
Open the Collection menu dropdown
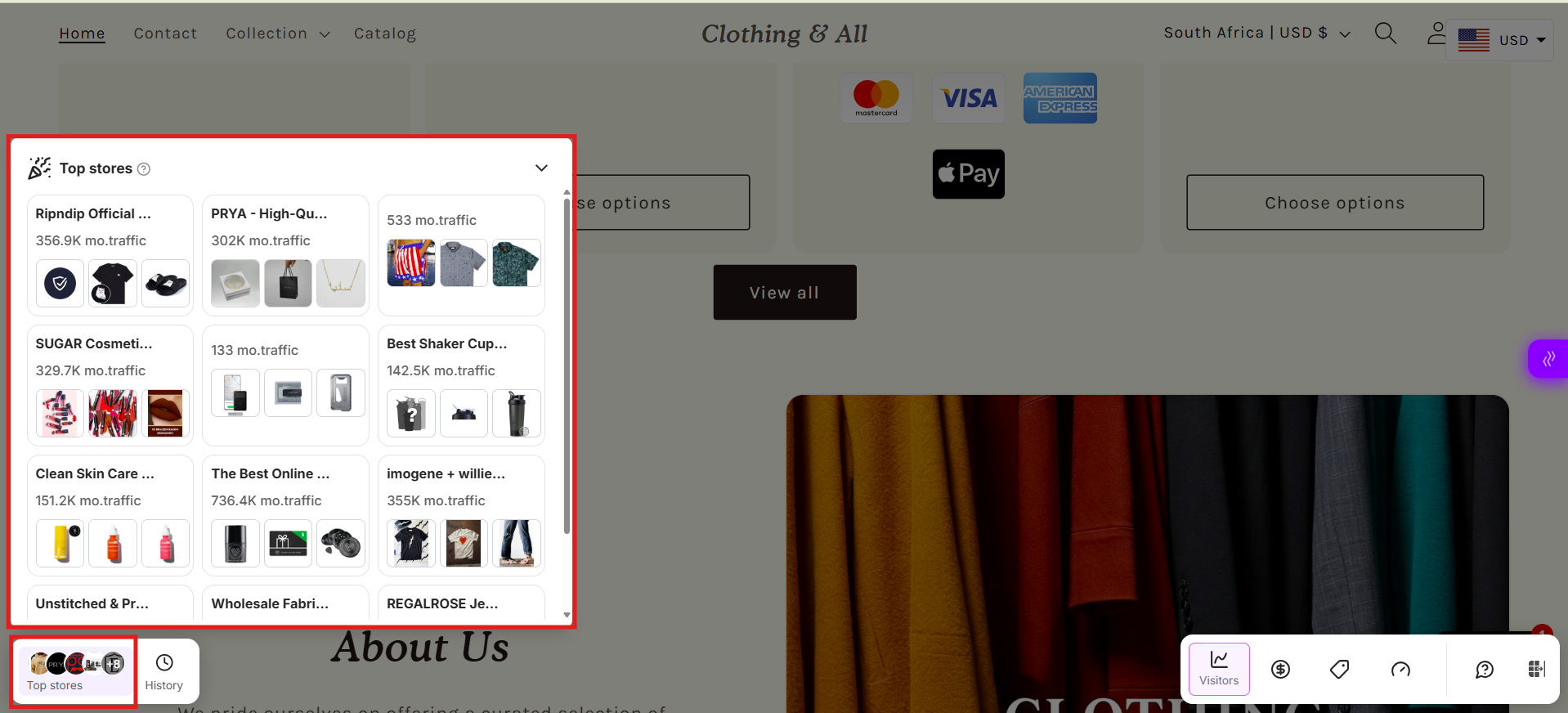pyautogui.click(x=278, y=34)
